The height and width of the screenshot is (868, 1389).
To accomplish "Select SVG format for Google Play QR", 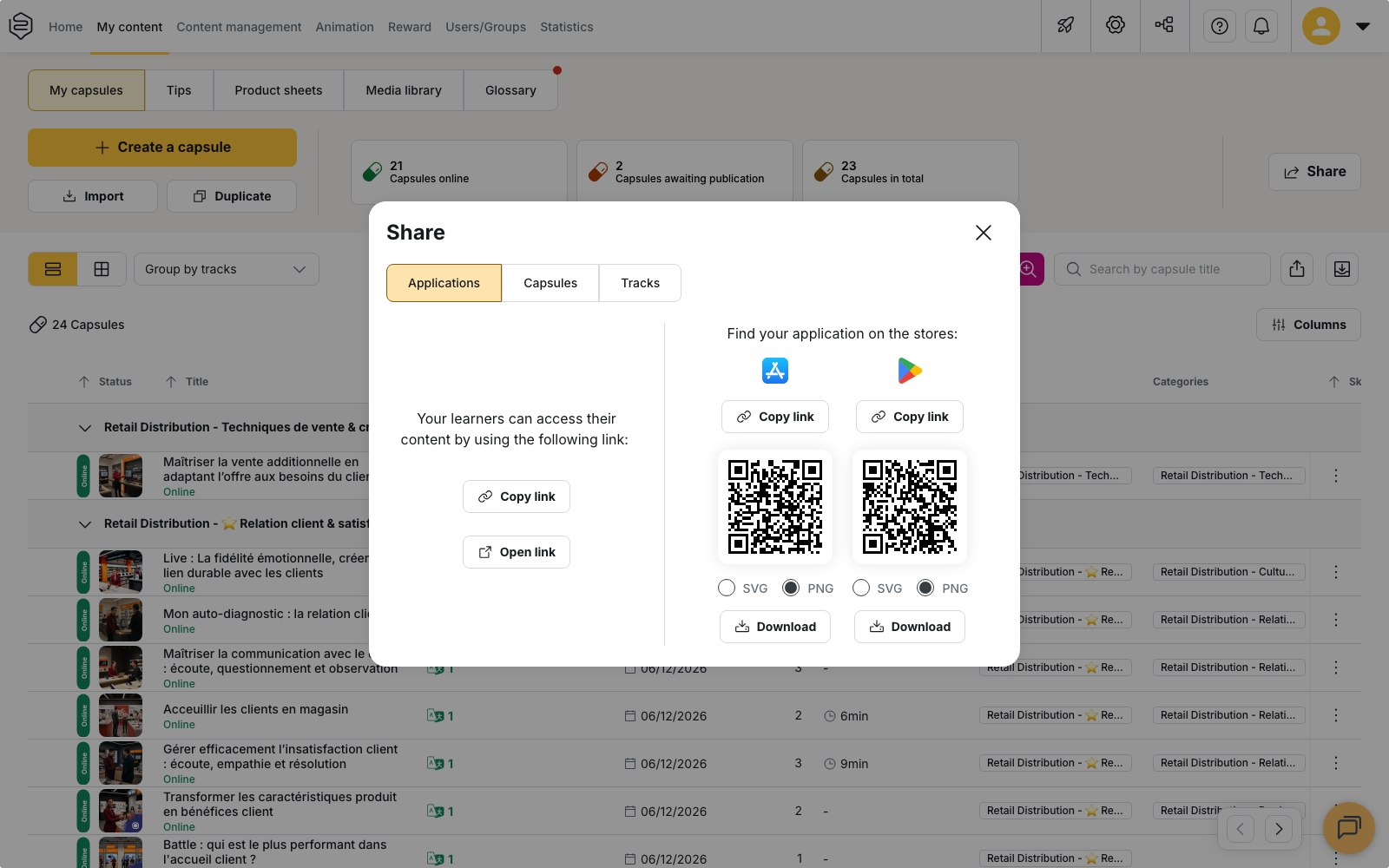I will tap(861, 589).
